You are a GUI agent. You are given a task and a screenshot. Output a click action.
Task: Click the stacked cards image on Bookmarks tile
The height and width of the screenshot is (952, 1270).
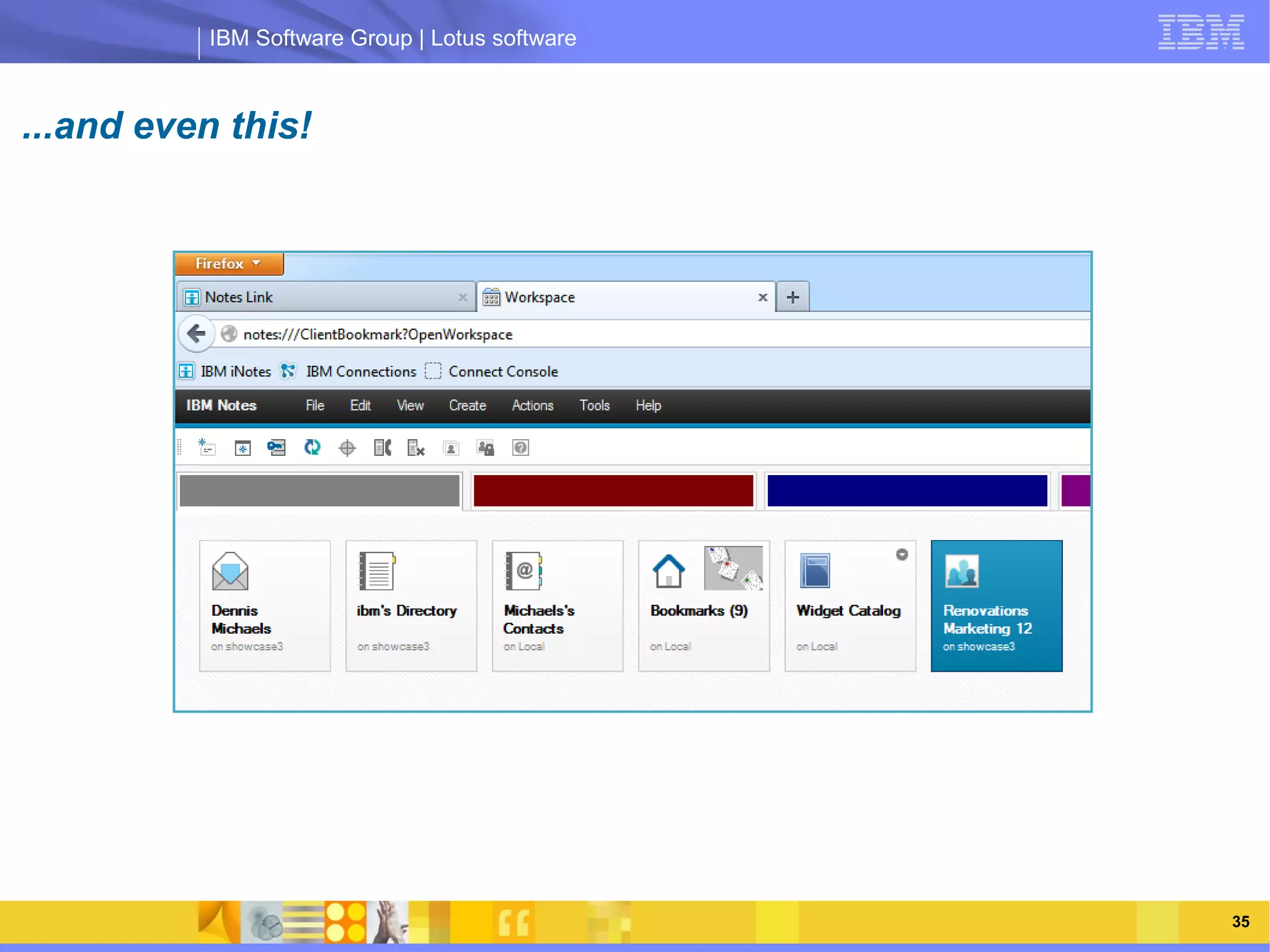pyautogui.click(x=734, y=568)
